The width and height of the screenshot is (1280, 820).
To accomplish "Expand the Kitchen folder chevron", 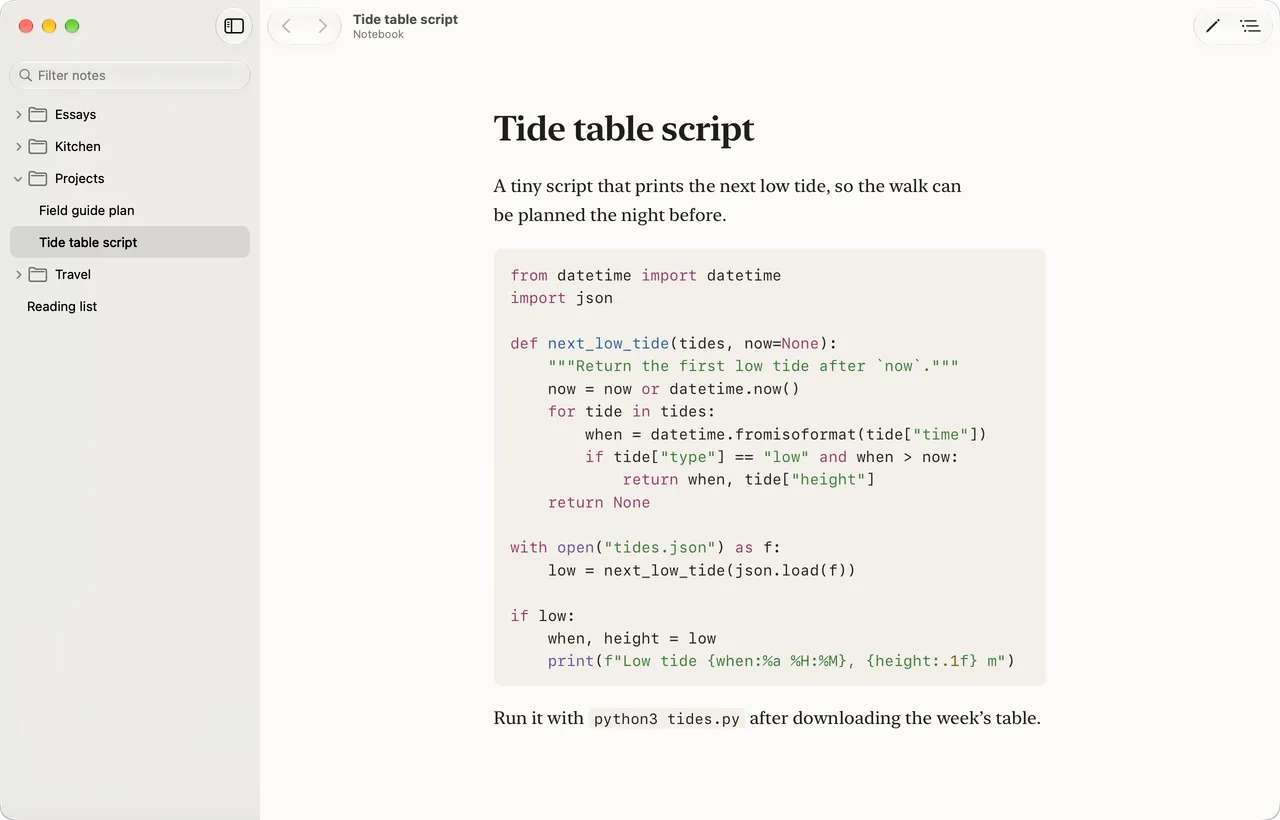I will point(18,146).
